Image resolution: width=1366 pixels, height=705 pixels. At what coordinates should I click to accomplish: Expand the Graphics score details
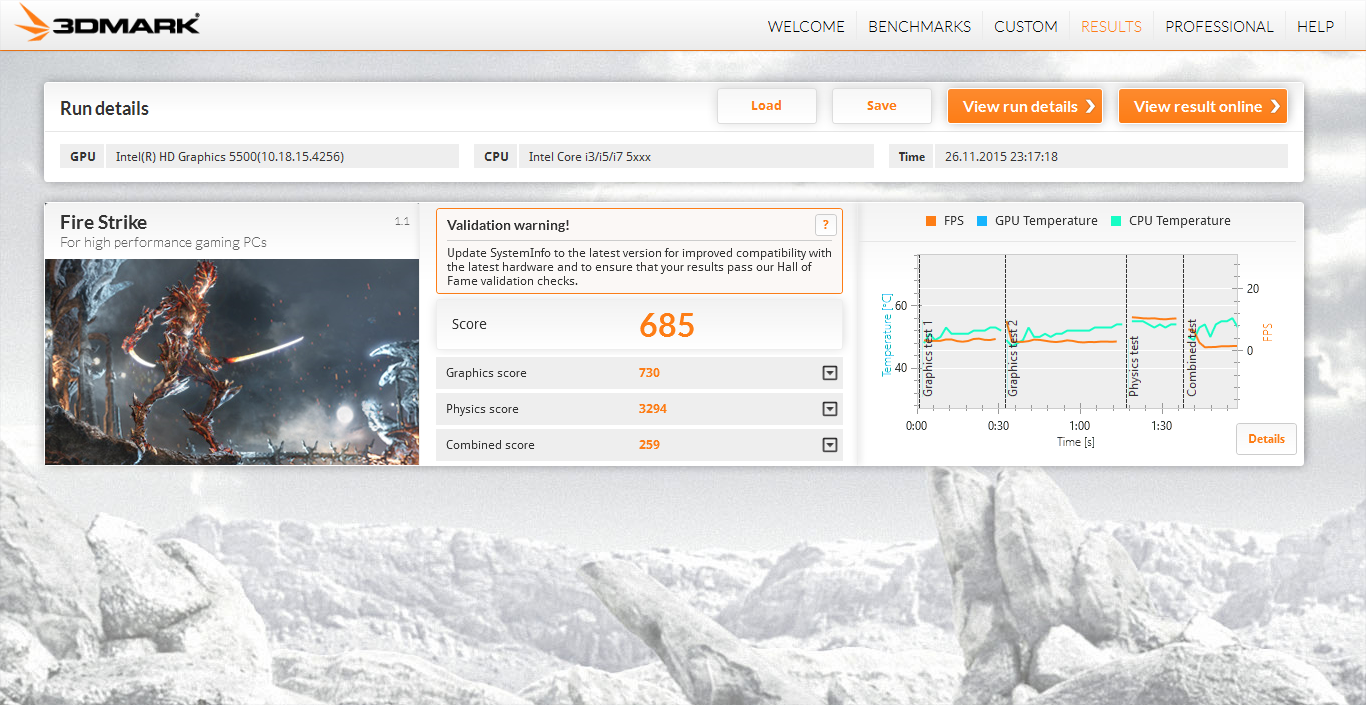click(x=829, y=373)
